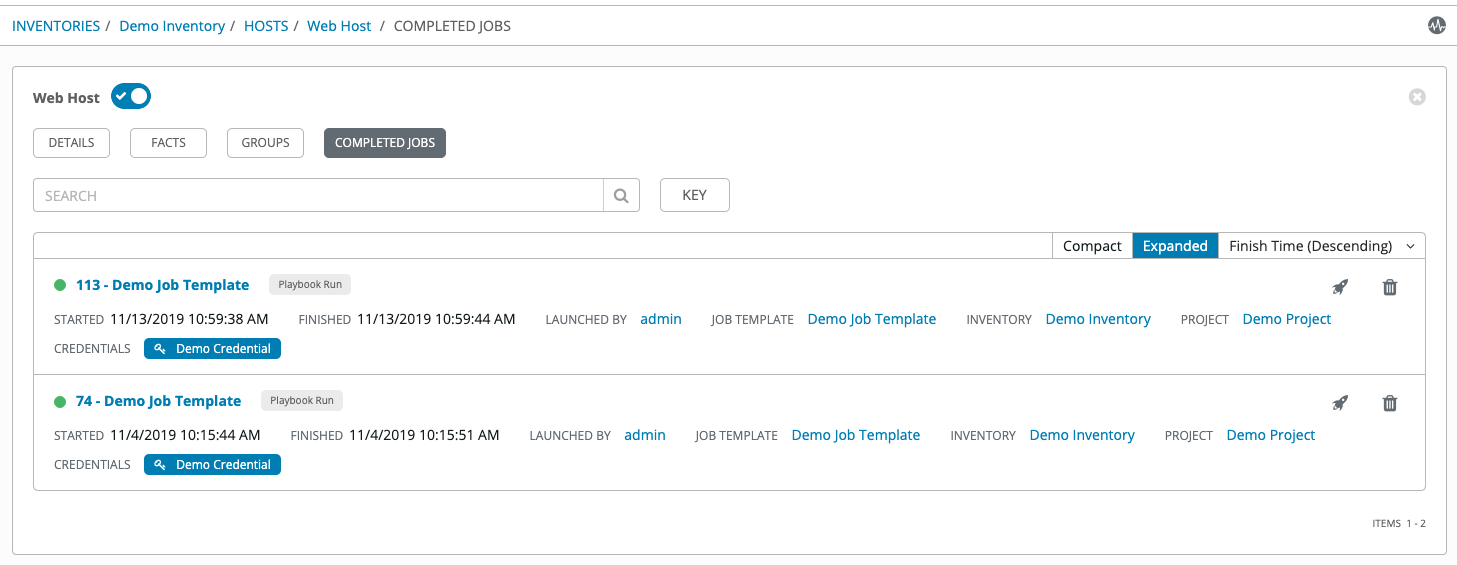Show the search KEY help
The width and height of the screenshot is (1457, 565).
[694, 196]
